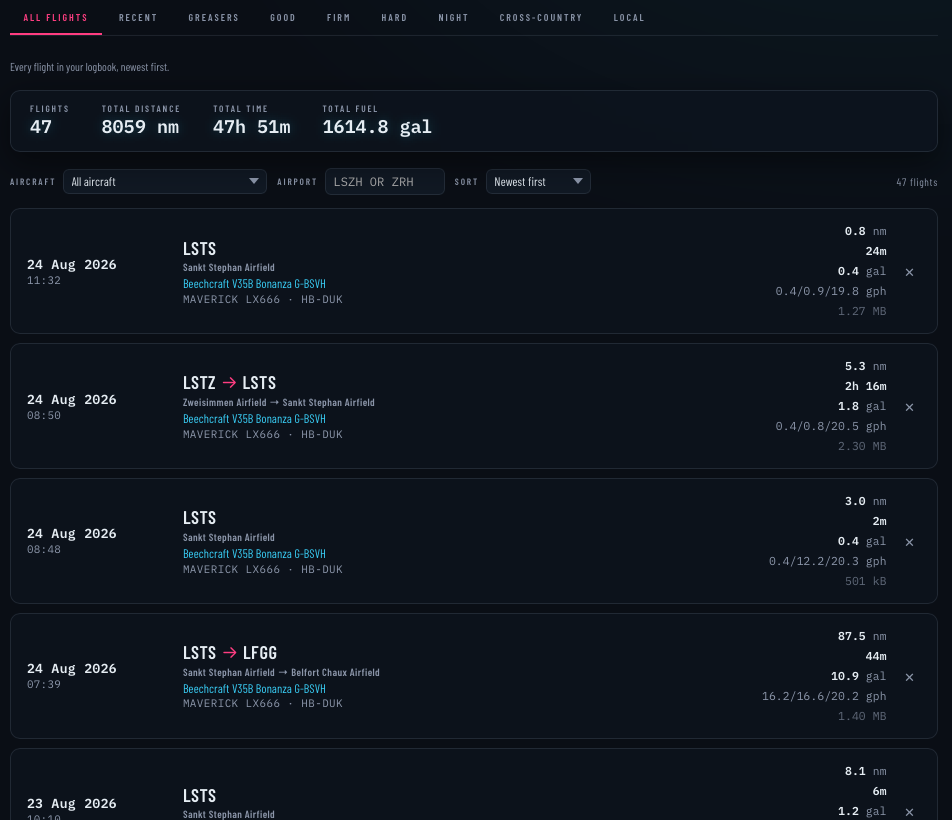
Task: Click the 47 flights count label
Action: click(917, 182)
